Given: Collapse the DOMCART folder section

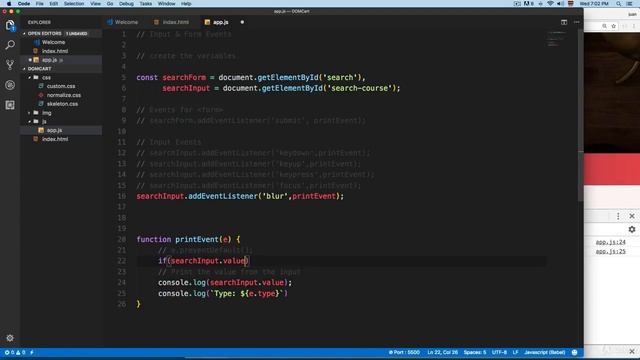Looking at the screenshot, I should click(x=40, y=69).
